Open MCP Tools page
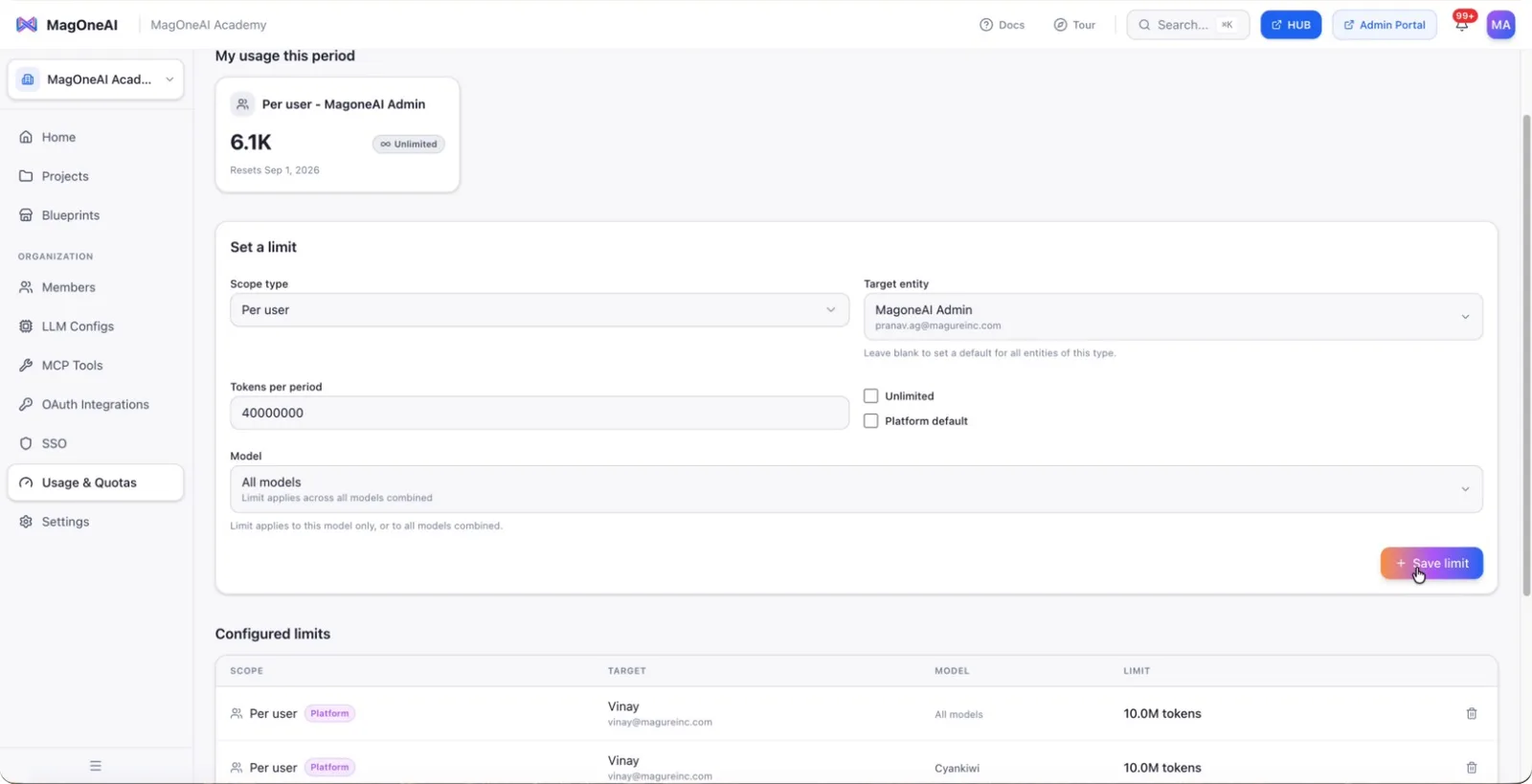1532x784 pixels. (96, 366)
